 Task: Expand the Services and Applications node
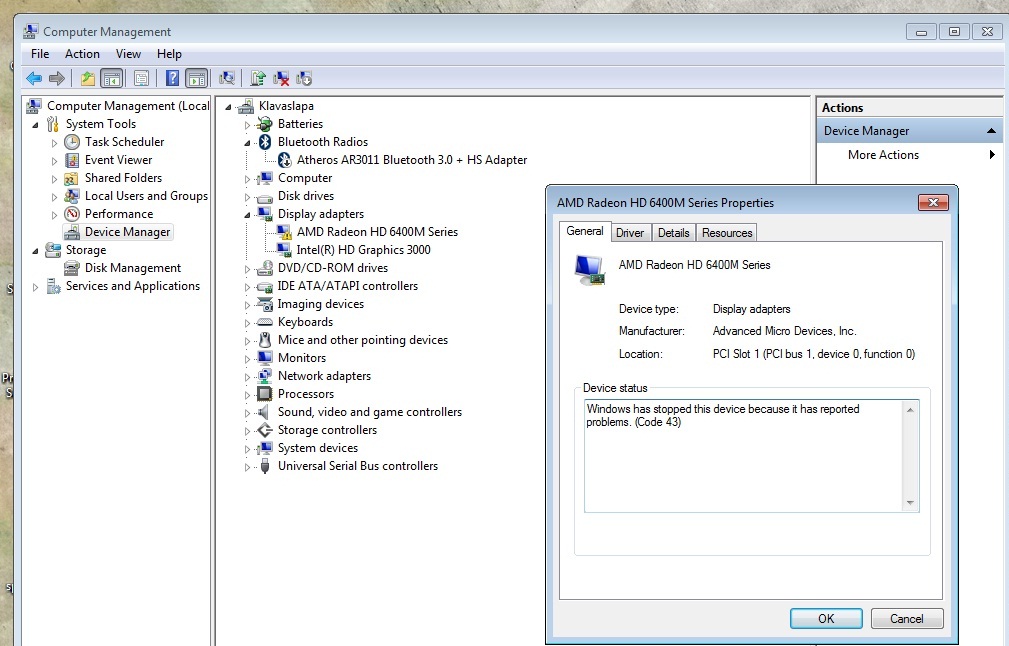(35, 287)
